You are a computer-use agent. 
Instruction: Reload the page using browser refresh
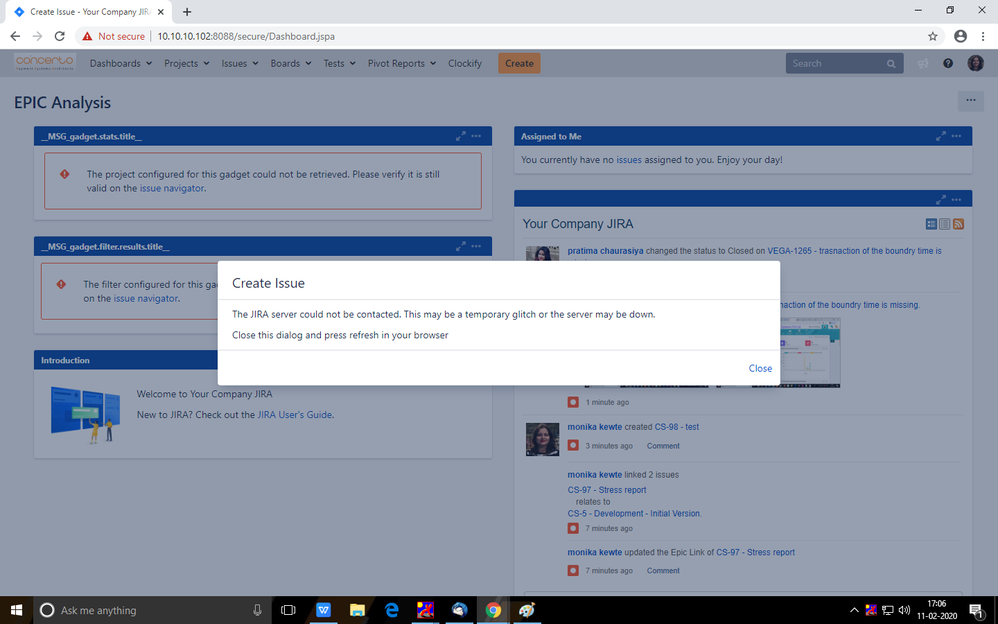[x=59, y=36]
